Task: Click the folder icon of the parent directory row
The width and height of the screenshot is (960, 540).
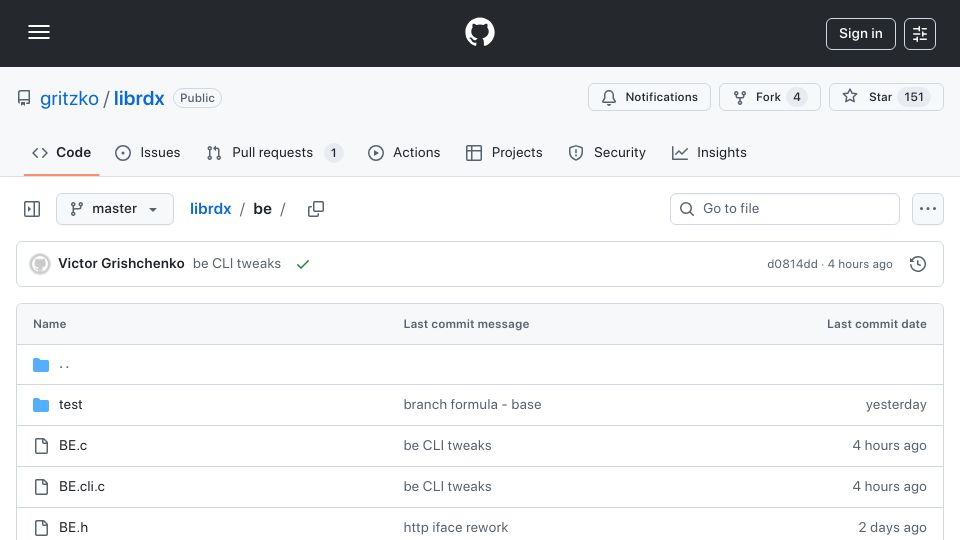Action: click(x=41, y=365)
